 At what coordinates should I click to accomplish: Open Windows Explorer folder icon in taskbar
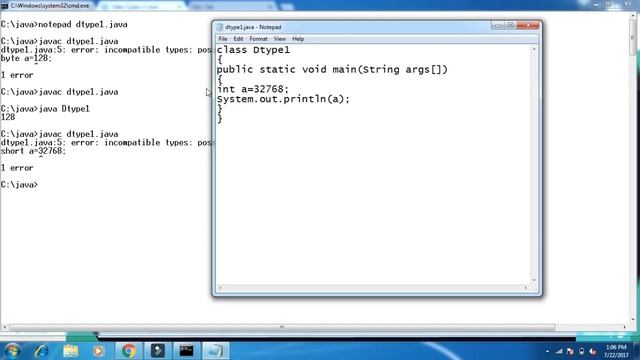click(x=71, y=351)
